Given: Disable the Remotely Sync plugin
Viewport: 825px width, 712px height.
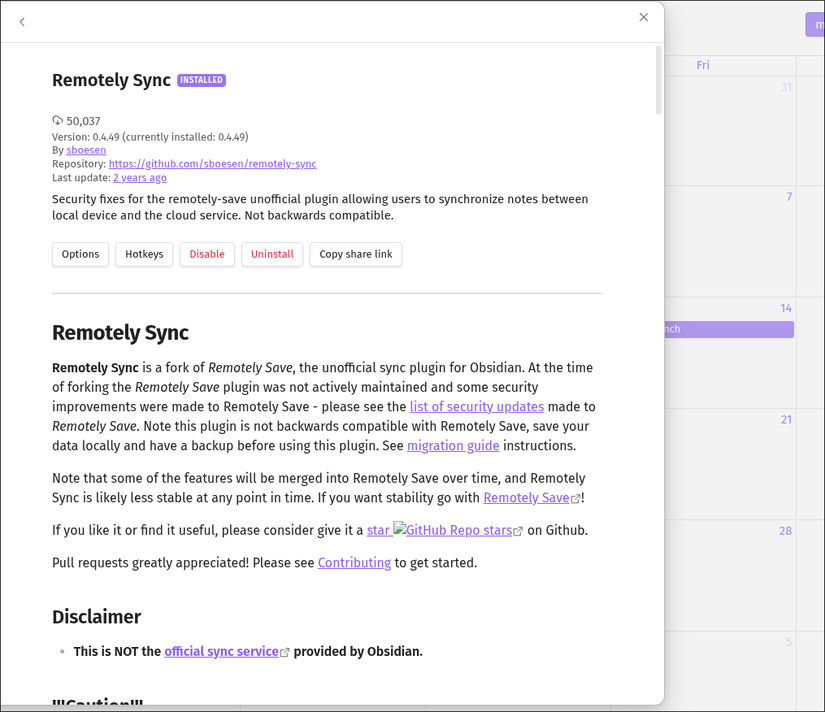Looking at the screenshot, I should pos(207,254).
